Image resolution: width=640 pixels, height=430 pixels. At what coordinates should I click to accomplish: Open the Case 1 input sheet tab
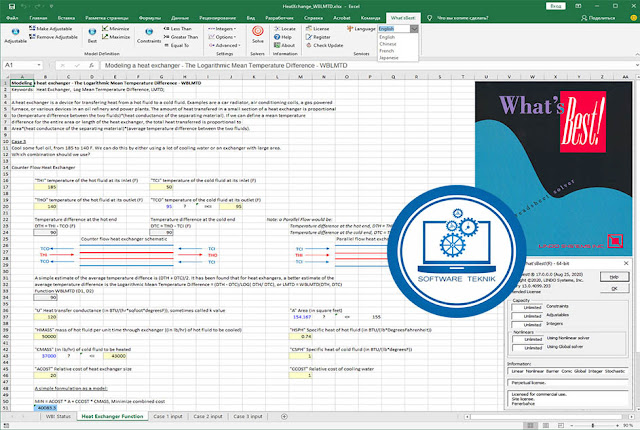coord(168,417)
